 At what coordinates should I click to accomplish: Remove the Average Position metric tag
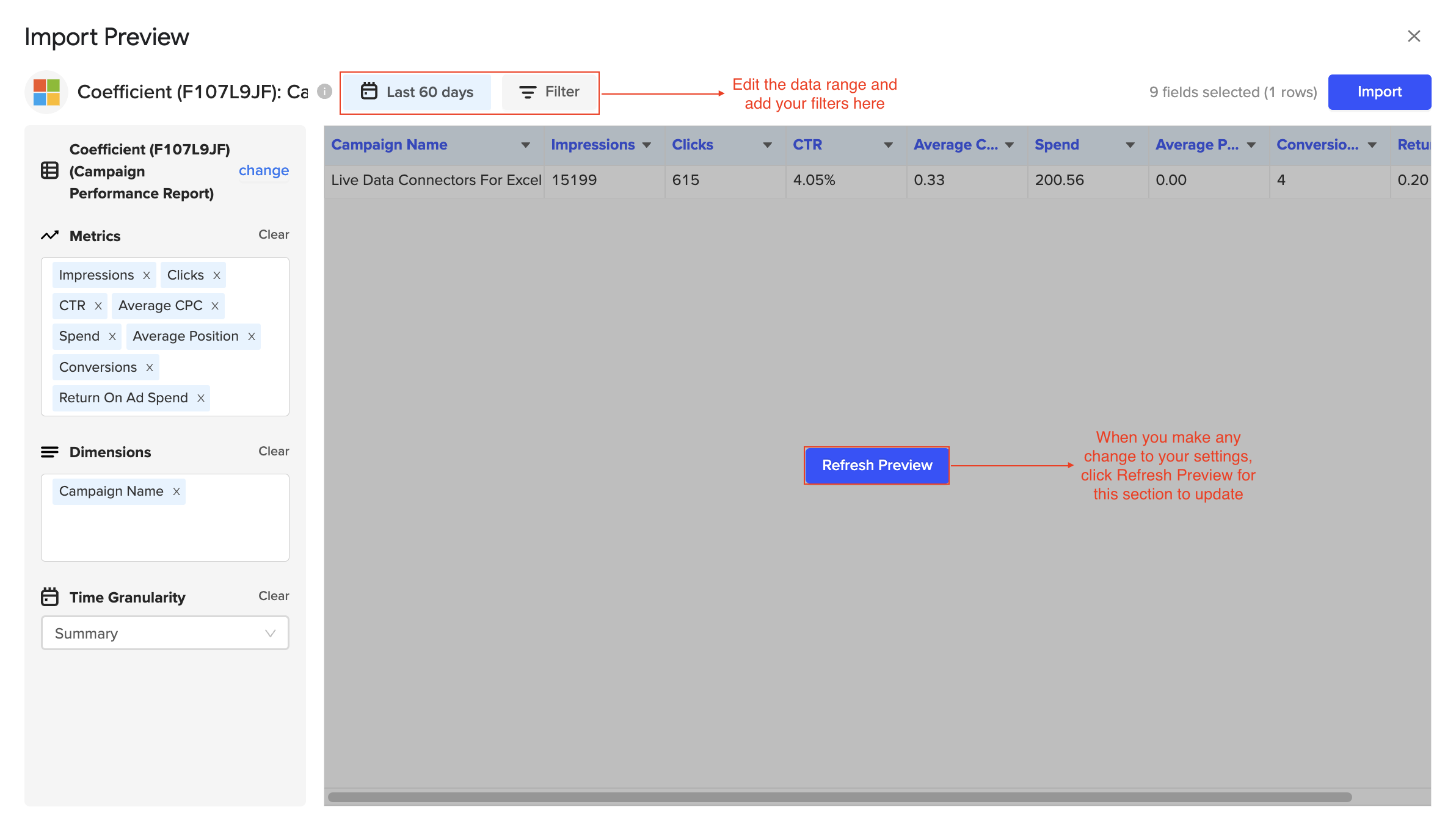252,336
